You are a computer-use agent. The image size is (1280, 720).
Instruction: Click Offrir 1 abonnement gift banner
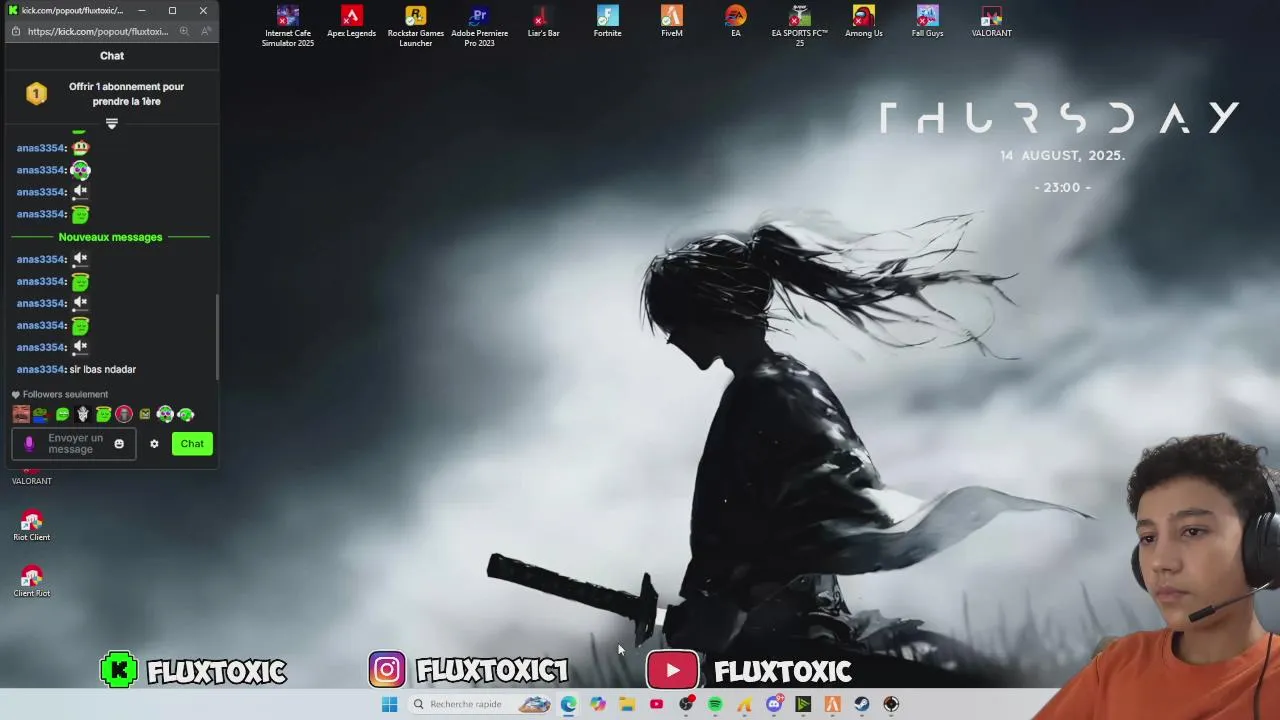click(126, 94)
